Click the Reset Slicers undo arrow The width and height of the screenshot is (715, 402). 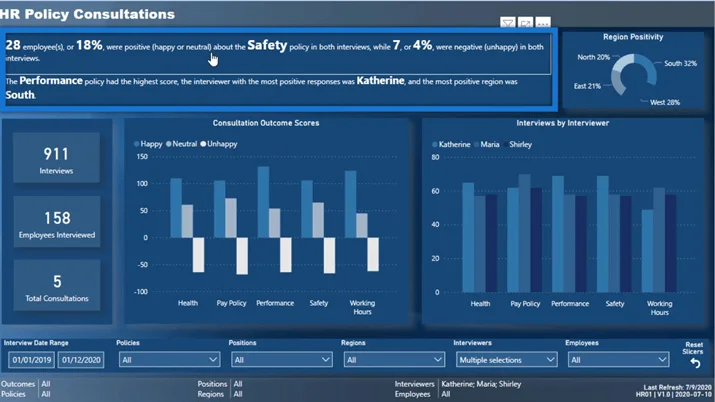[695, 363]
